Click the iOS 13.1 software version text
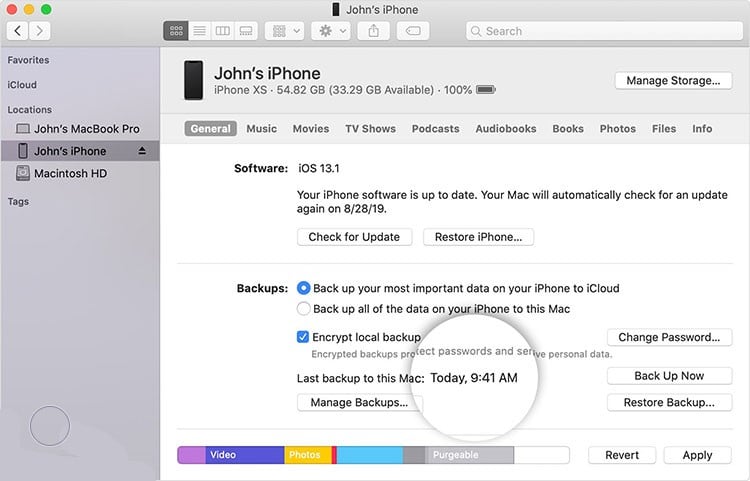The image size is (750, 481). click(x=319, y=168)
